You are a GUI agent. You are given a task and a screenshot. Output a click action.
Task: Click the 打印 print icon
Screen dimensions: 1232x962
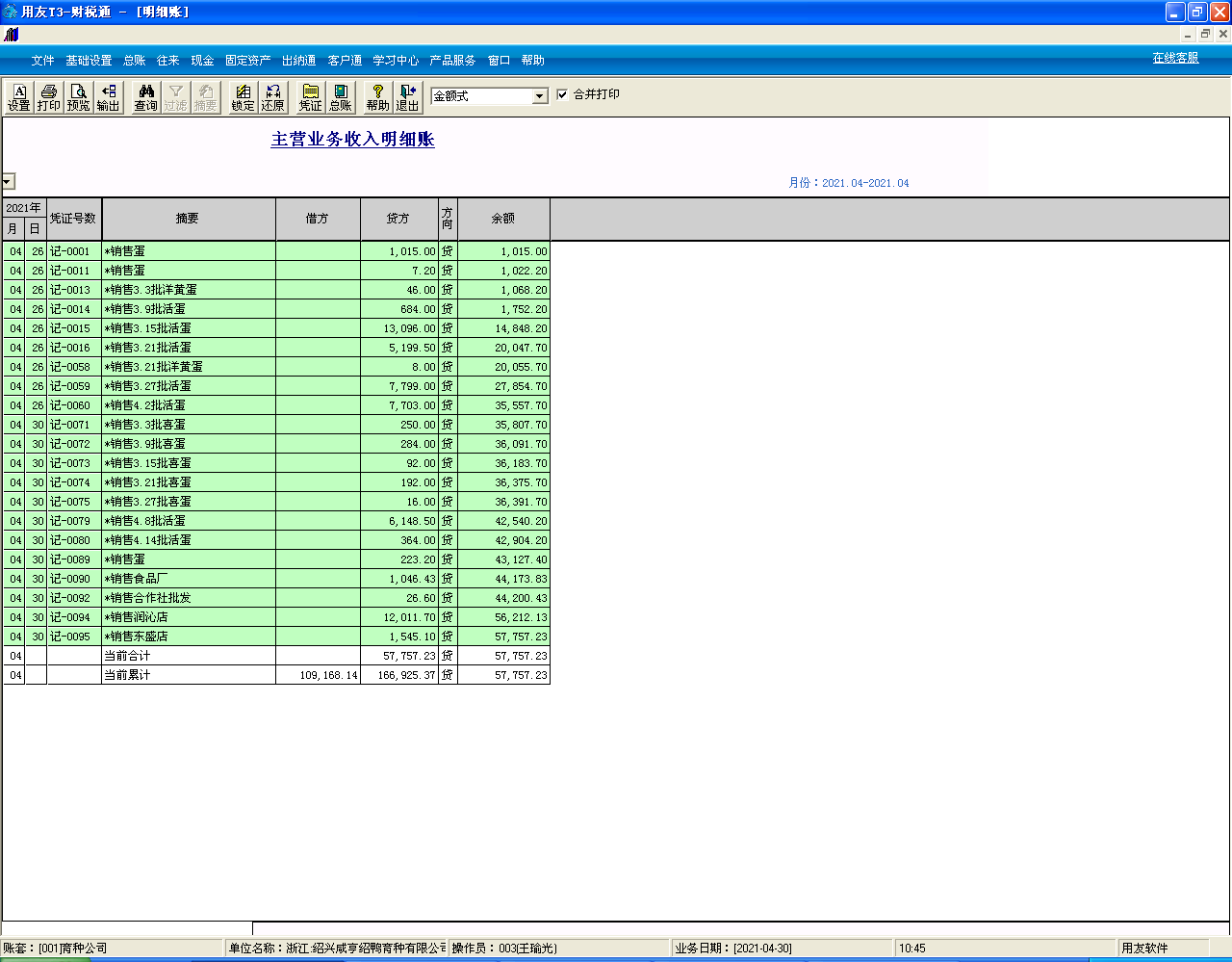click(49, 97)
